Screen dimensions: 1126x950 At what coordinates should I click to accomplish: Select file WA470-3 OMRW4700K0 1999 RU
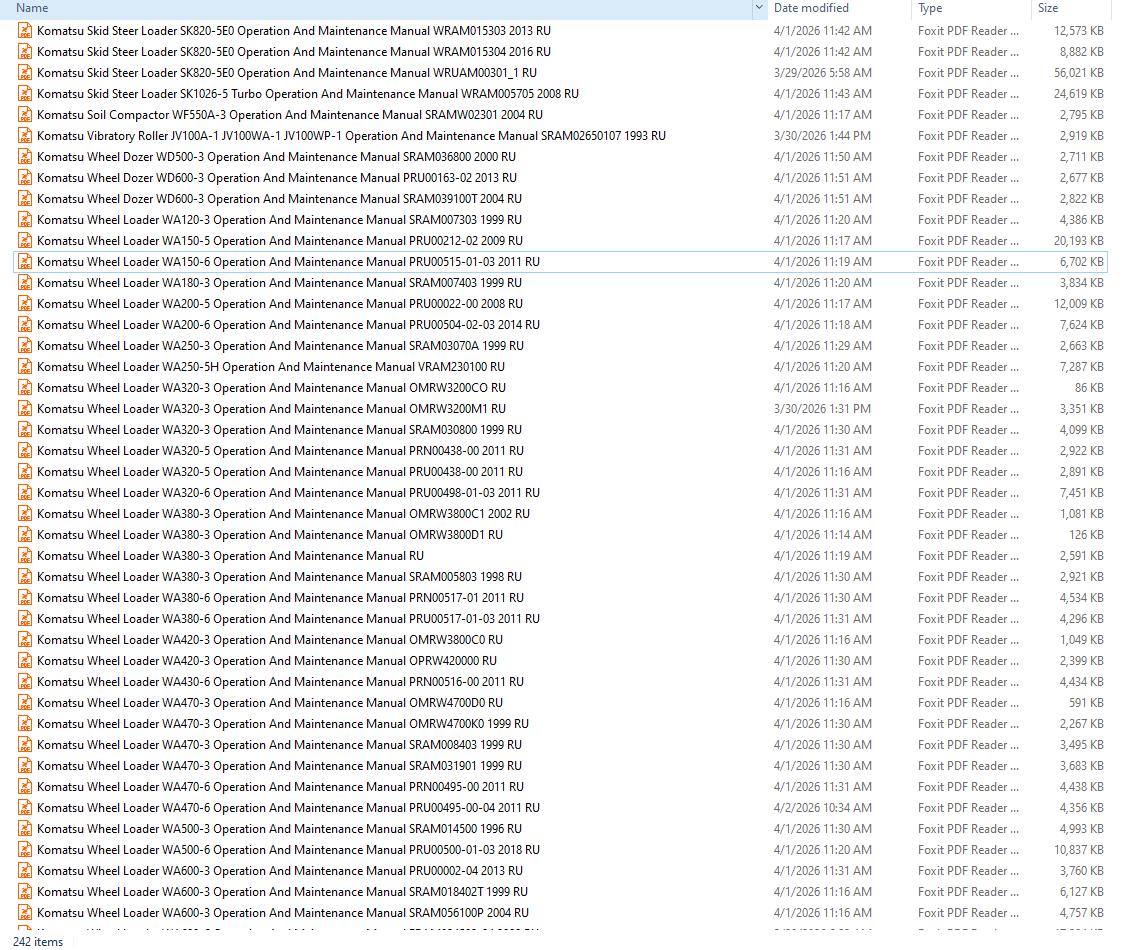283,724
